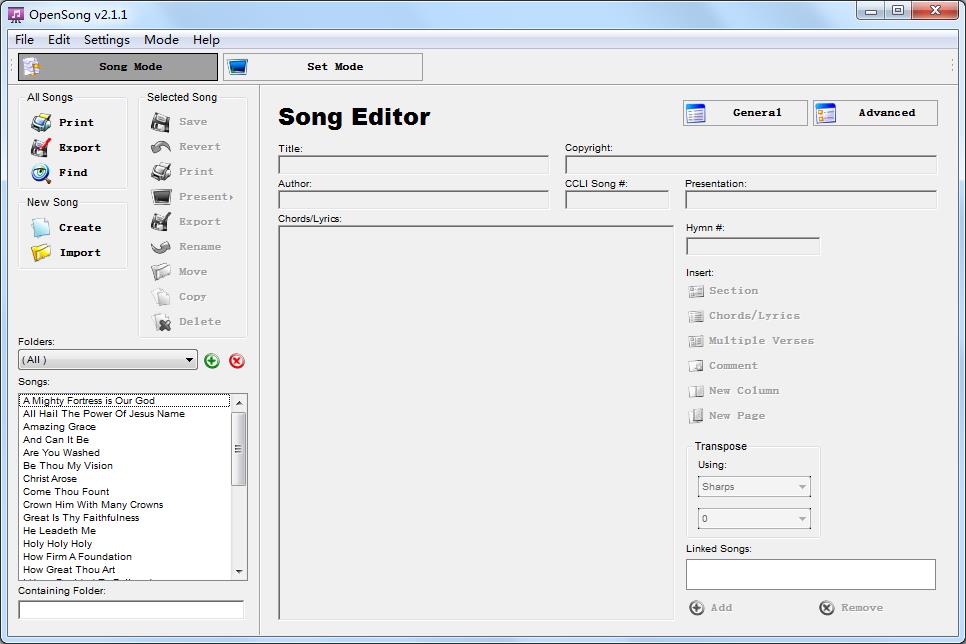This screenshot has height=644, width=966.
Task: Open the Mode menu
Action: point(161,39)
